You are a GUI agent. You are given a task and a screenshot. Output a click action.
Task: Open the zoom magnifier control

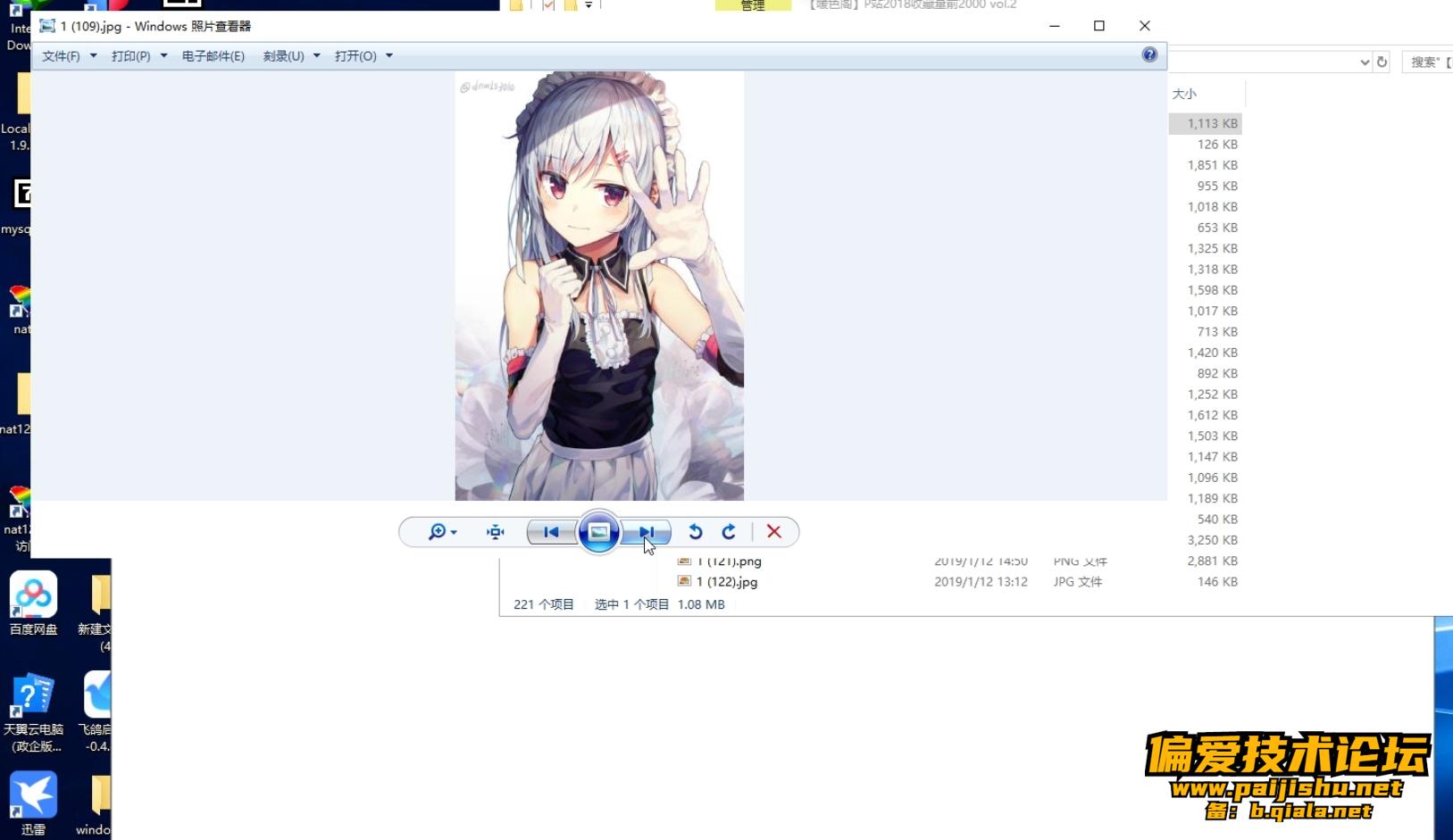[441, 532]
